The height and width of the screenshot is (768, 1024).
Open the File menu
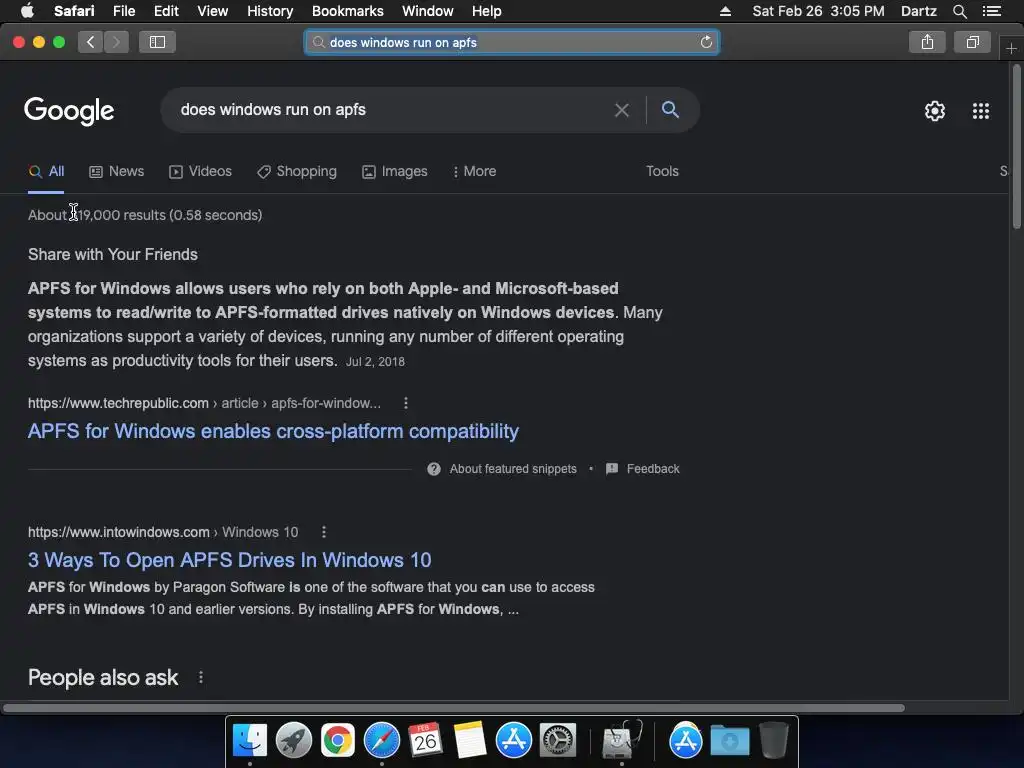point(123,11)
